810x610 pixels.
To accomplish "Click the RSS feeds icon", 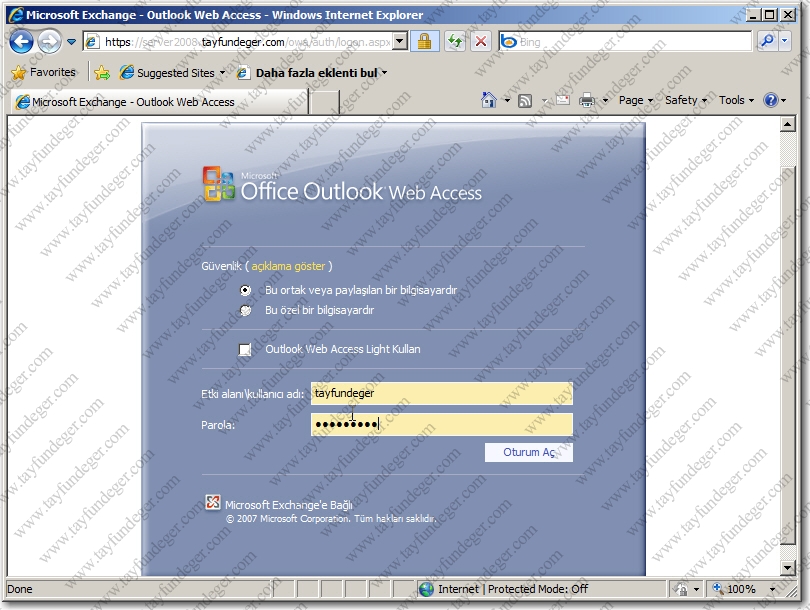I will 525,100.
